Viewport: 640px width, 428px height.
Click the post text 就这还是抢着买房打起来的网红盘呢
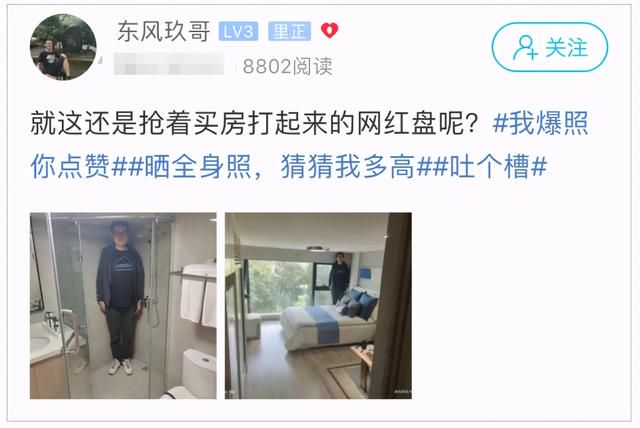(254, 122)
